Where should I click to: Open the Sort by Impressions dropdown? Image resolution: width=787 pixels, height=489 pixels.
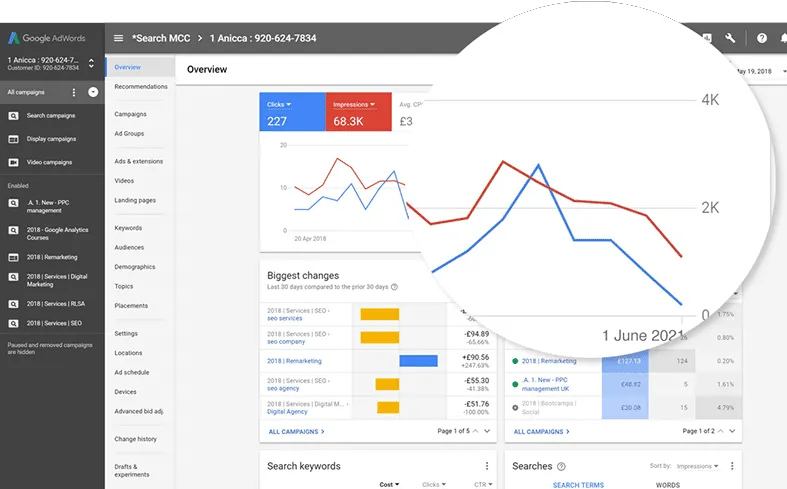click(698, 466)
